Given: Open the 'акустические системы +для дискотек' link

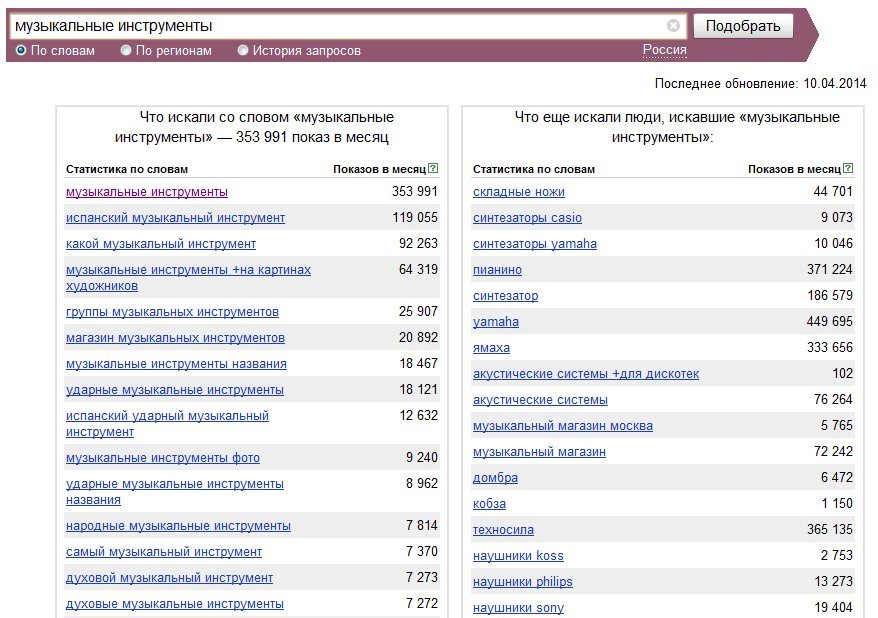Looking at the screenshot, I should click(586, 374).
